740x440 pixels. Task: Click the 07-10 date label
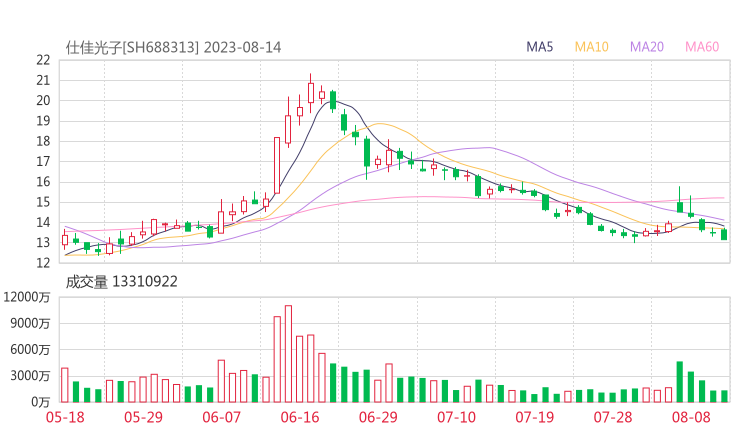(x=456, y=417)
